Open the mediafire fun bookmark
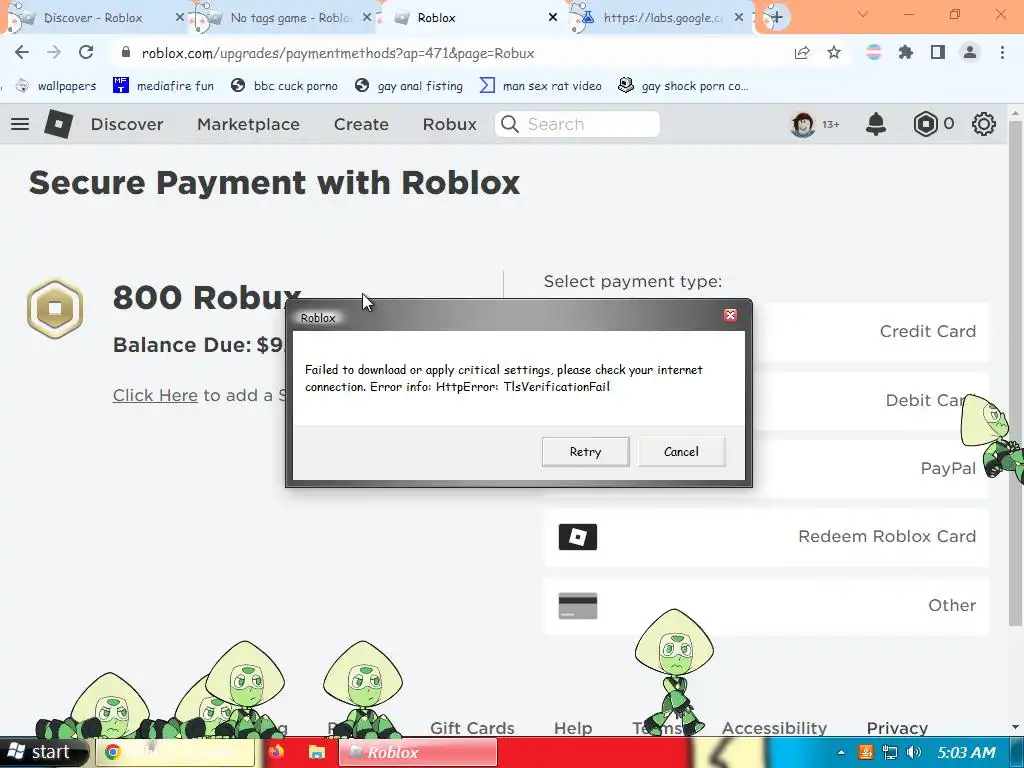The width and height of the screenshot is (1024, 768). (x=163, y=86)
